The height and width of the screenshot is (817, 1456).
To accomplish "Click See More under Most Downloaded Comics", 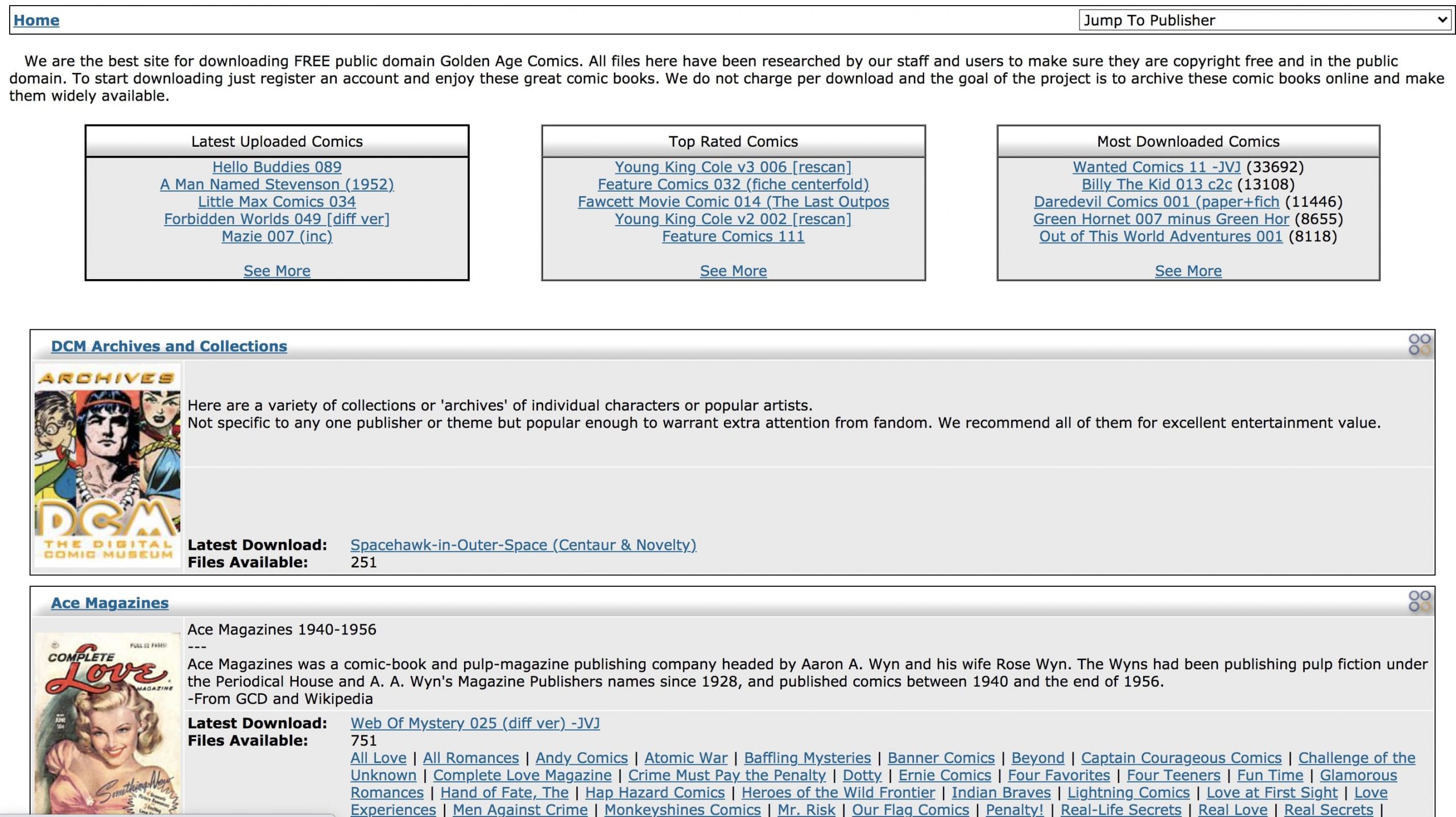I will [x=1188, y=271].
